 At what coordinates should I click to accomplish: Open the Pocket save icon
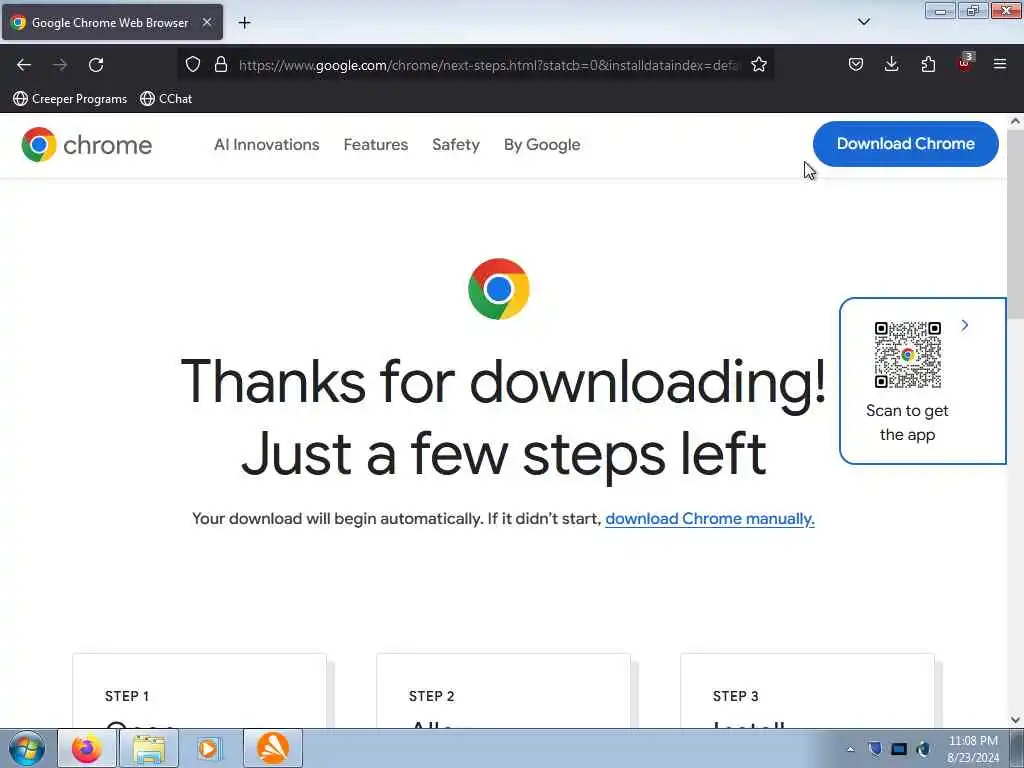[x=856, y=64]
